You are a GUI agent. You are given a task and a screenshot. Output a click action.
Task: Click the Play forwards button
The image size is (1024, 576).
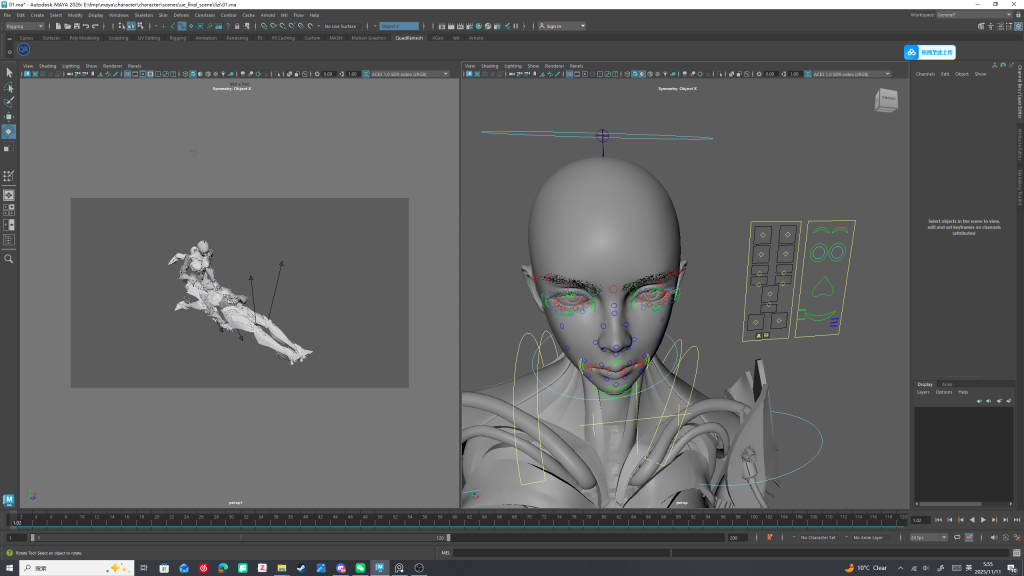(x=983, y=520)
